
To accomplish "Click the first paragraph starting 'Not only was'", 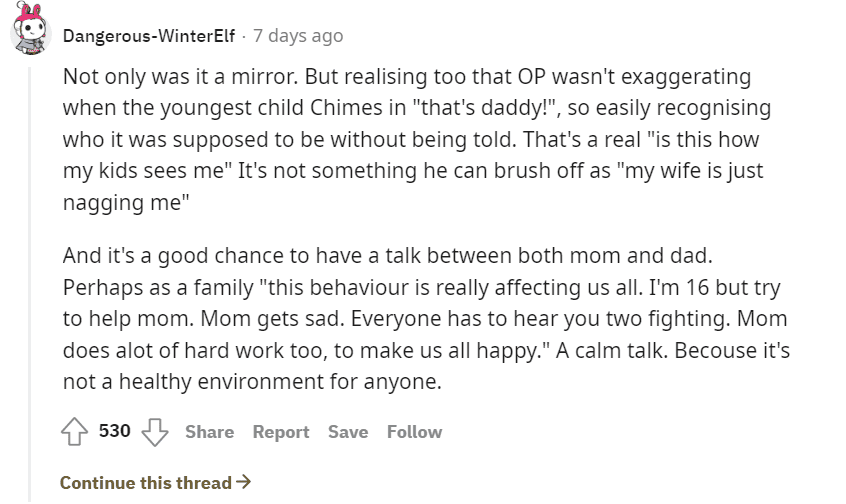I will click(417, 139).
